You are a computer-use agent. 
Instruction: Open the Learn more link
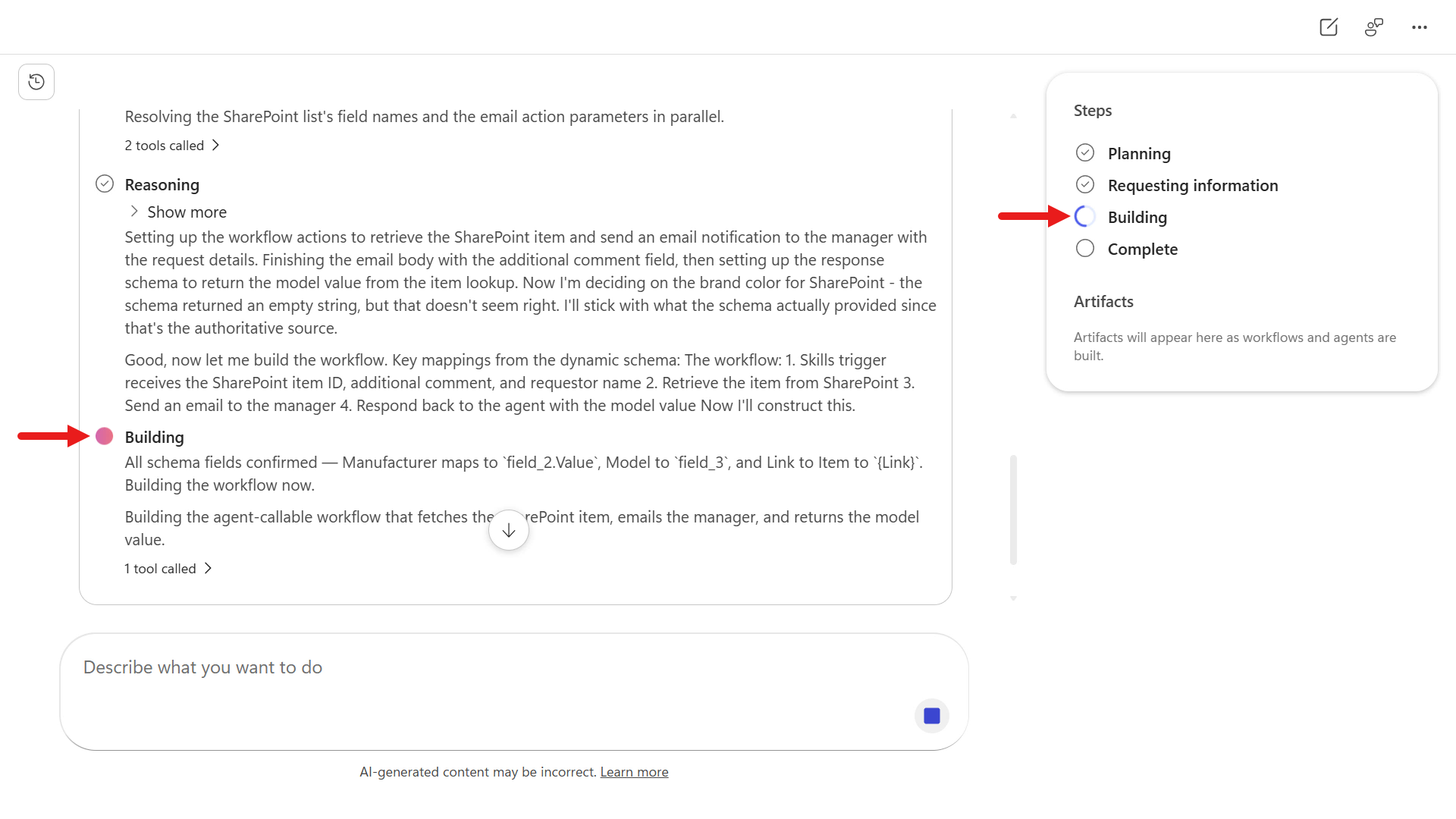(634, 772)
